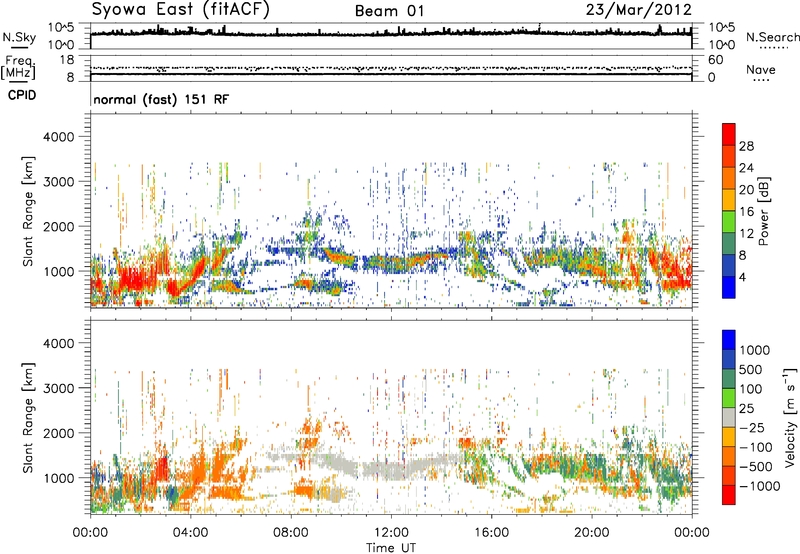The width and height of the screenshot is (800, 554).
Task: Click the 'normal (fast) 151 RF' text
Action: coord(161,99)
